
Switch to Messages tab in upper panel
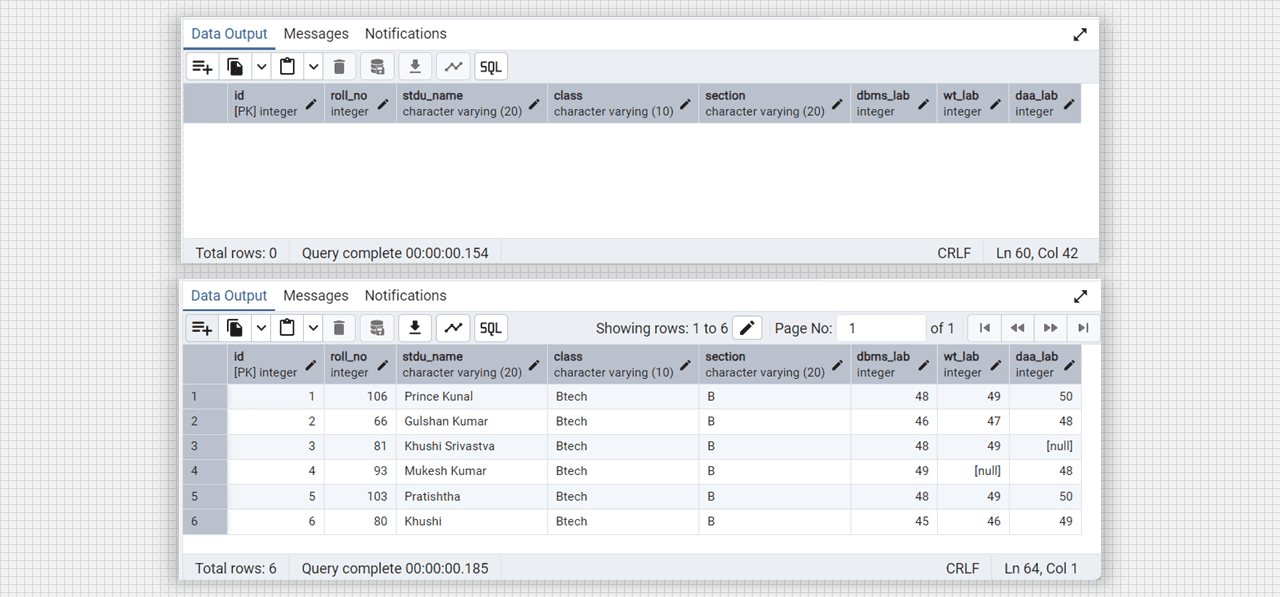coord(316,34)
